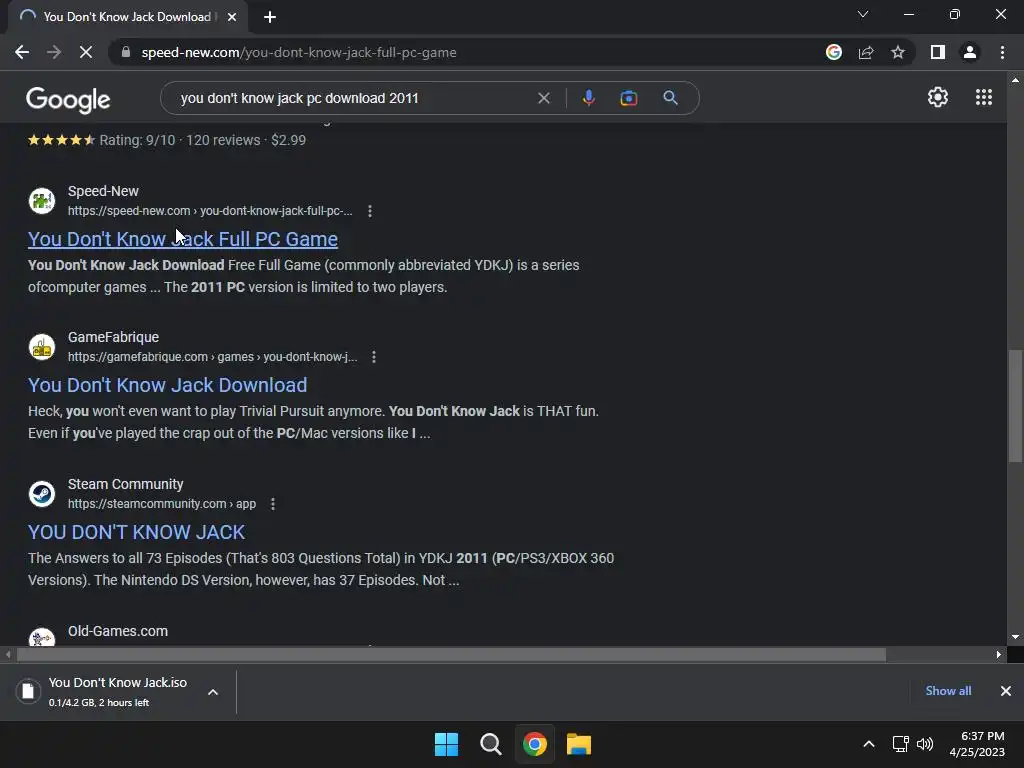Open network status in tray
This screenshot has height=768, width=1024.
pyautogui.click(x=901, y=744)
